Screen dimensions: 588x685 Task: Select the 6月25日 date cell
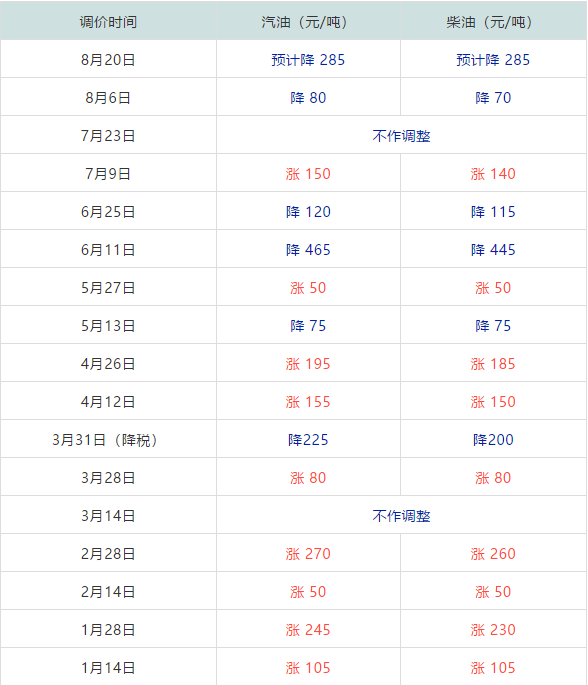[x=108, y=212]
